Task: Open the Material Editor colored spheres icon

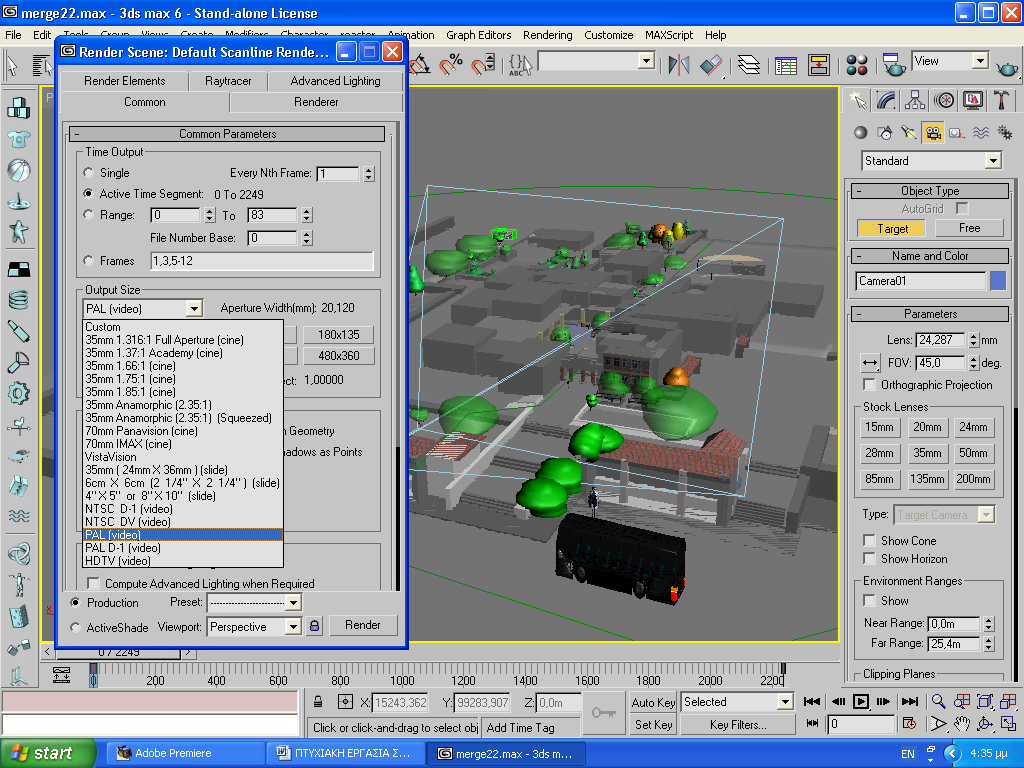Action: coord(856,65)
